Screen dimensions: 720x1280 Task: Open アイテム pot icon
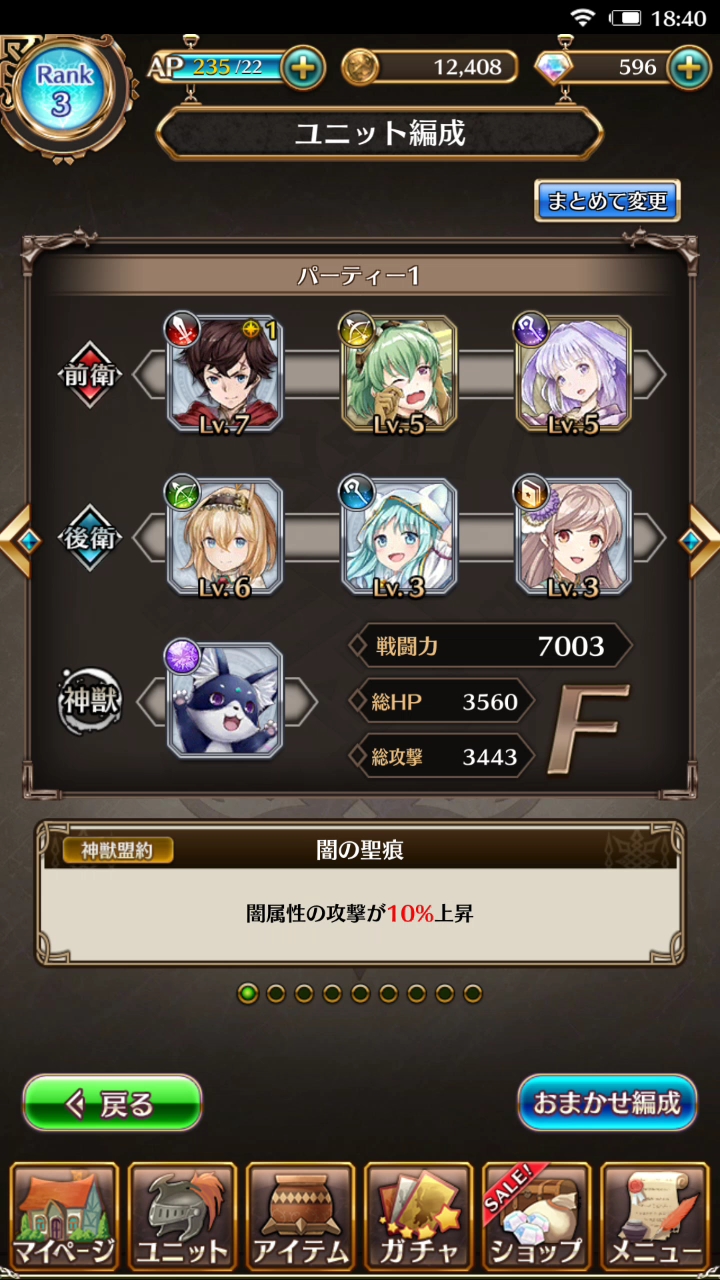point(301,1216)
